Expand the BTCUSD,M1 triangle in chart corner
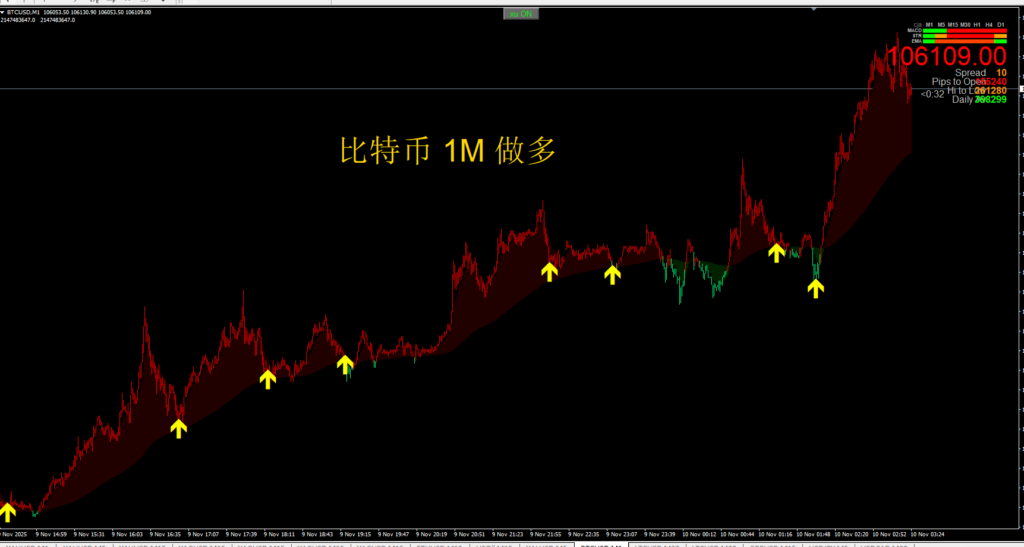 click(3, 12)
